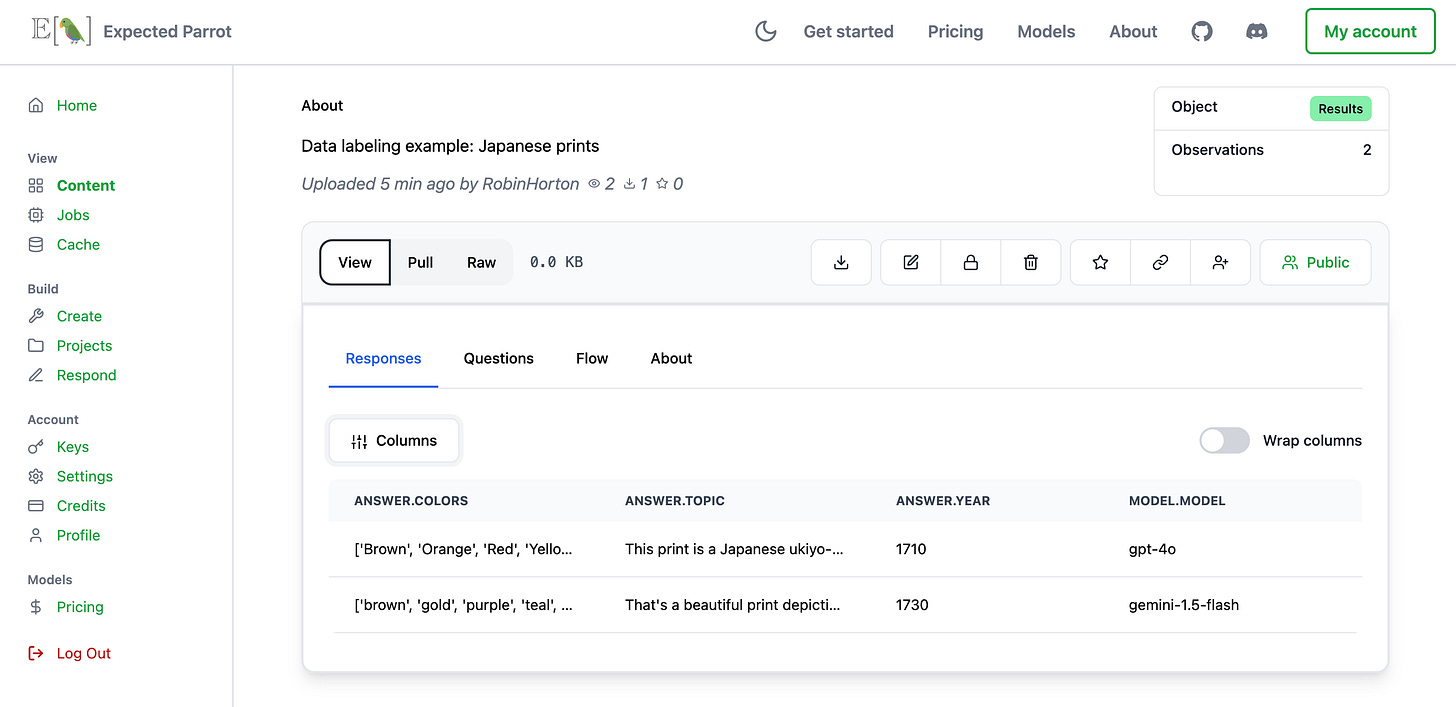Screen dimensions: 1456x707
Task: Click the 1730 year cell
Action: (x=912, y=605)
